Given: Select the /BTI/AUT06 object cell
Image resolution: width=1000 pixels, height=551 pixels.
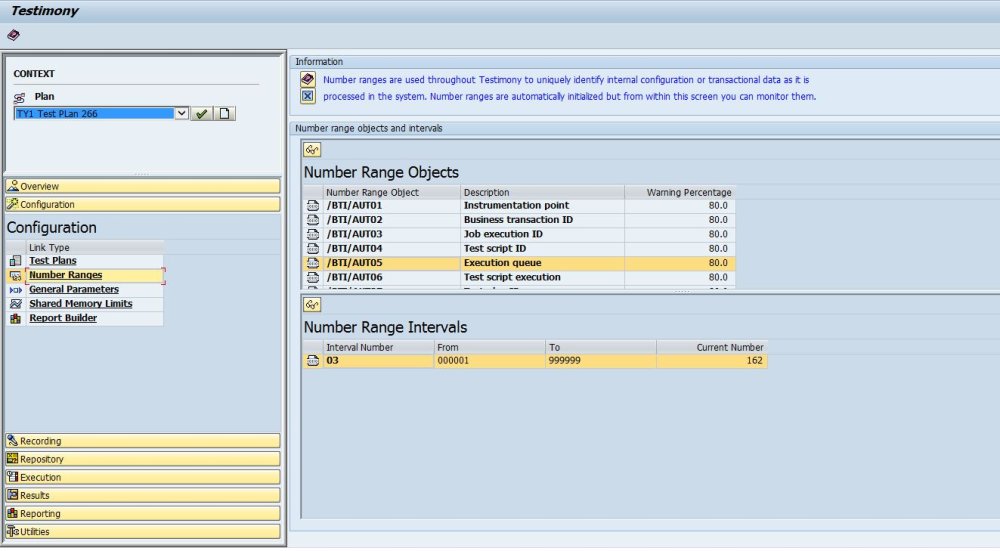Looking at the screenshot, I should tap(392, 277).
